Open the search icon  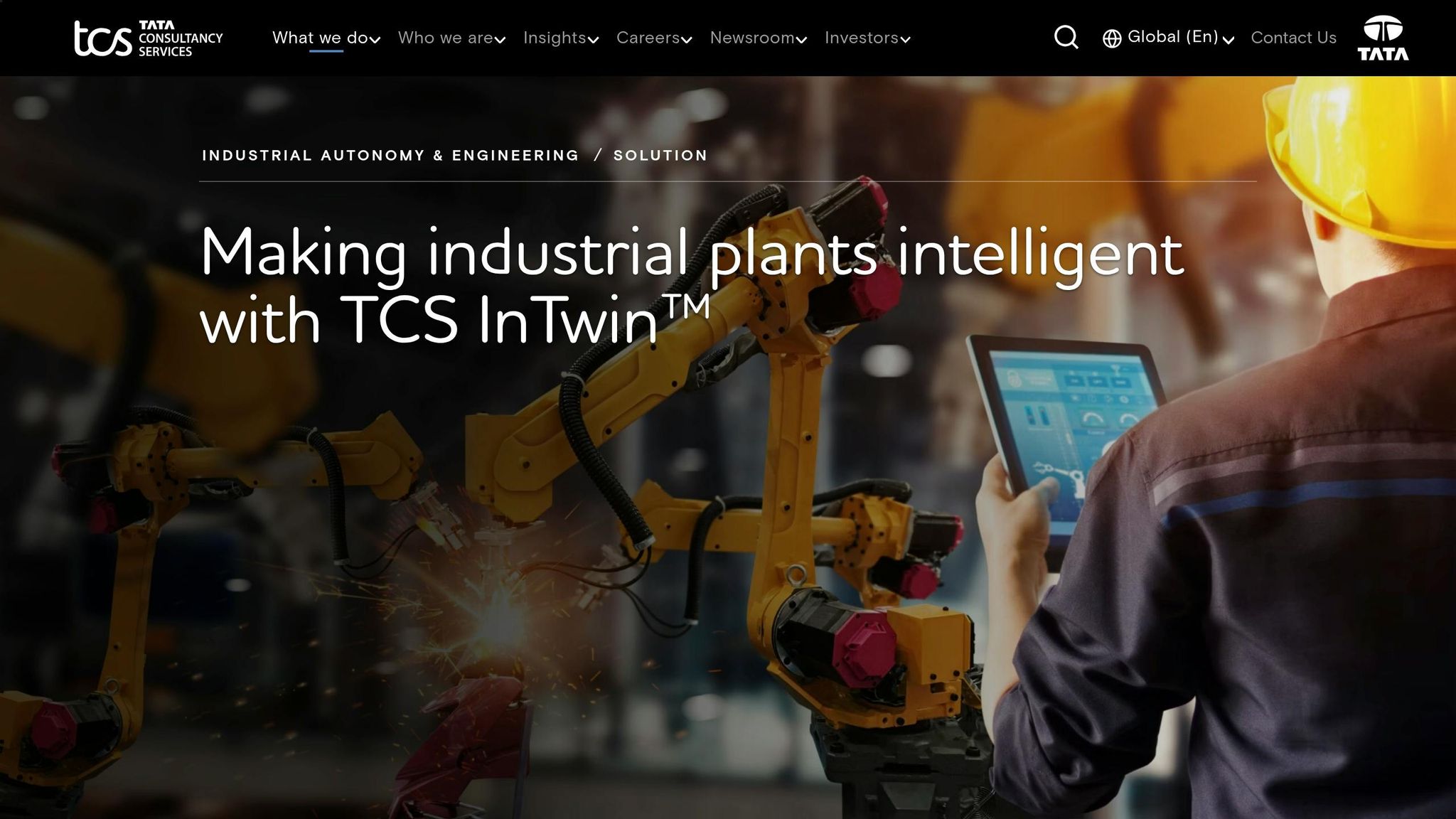point(1066,37)
